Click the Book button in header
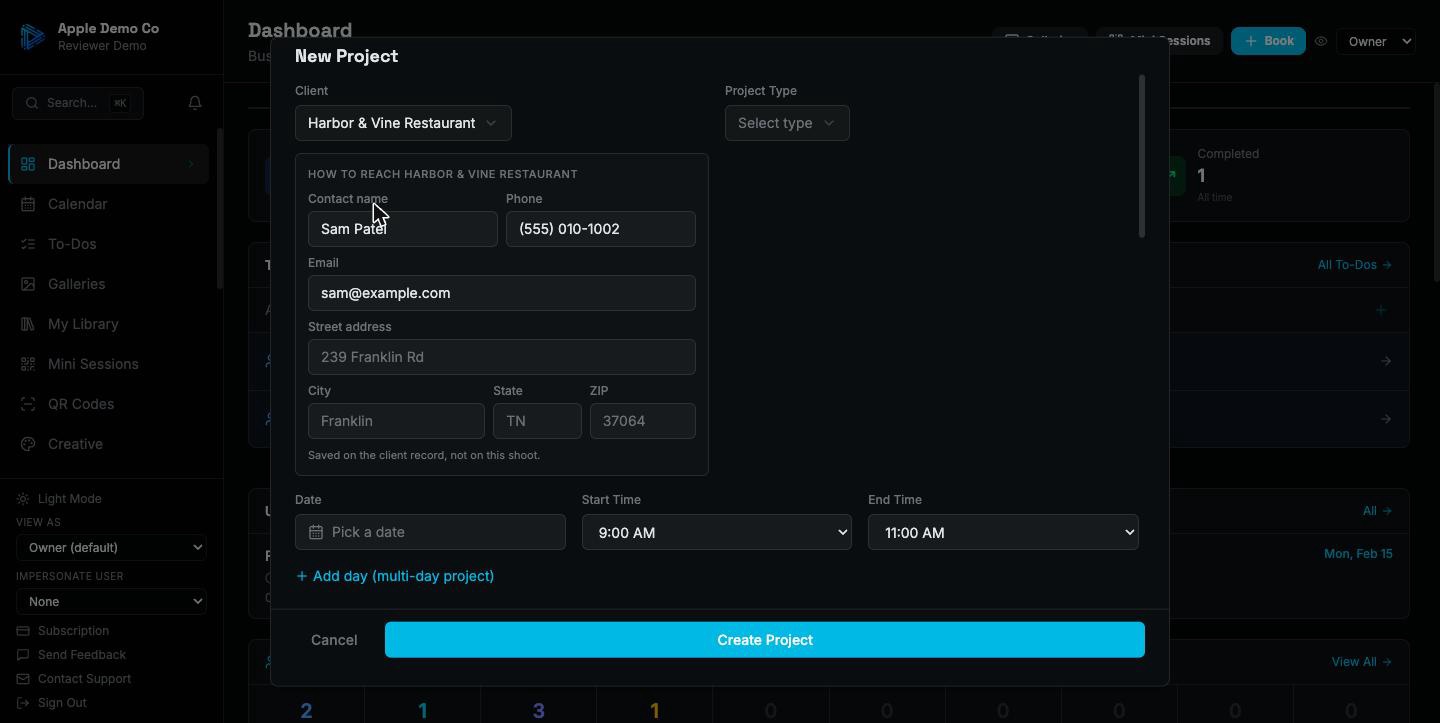Viewport: 1440px width, 723px height. click(1268, 41)
